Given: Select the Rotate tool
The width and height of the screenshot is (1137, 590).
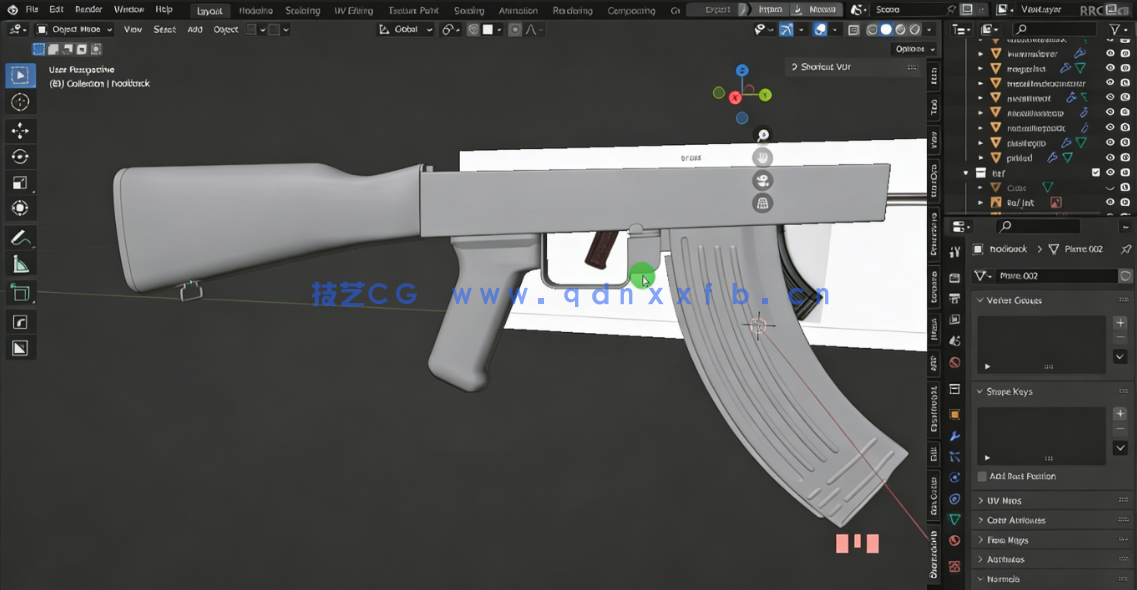Looking at the screenshot, I should [x=21, y=156].
